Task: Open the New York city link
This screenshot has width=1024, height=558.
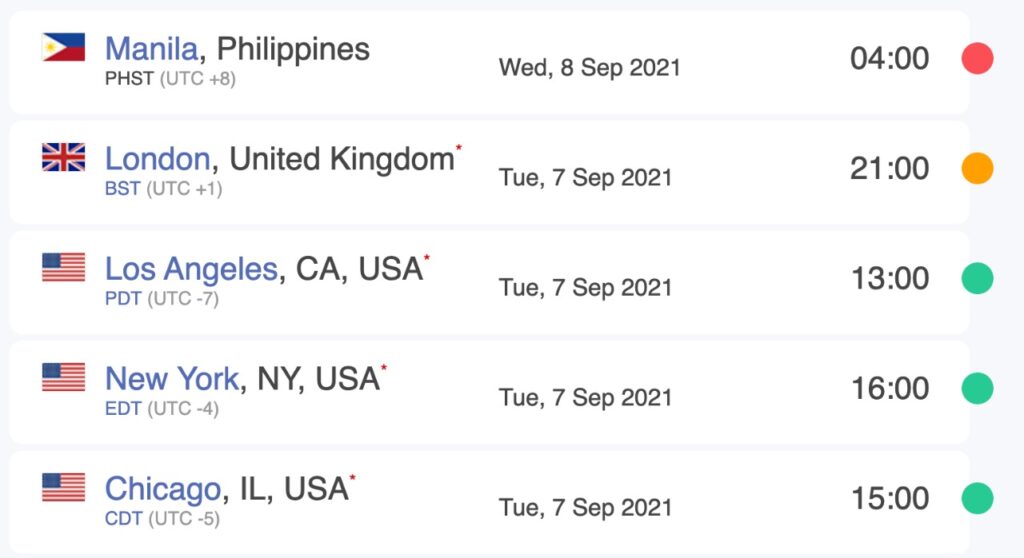Action: (172, 379)
